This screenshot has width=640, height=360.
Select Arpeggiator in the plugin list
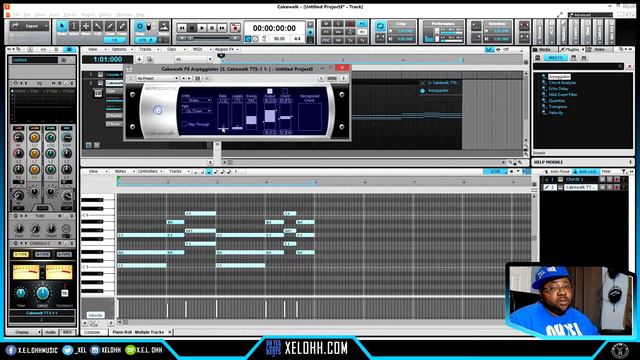pyautogui.click(x=559, y=77)
